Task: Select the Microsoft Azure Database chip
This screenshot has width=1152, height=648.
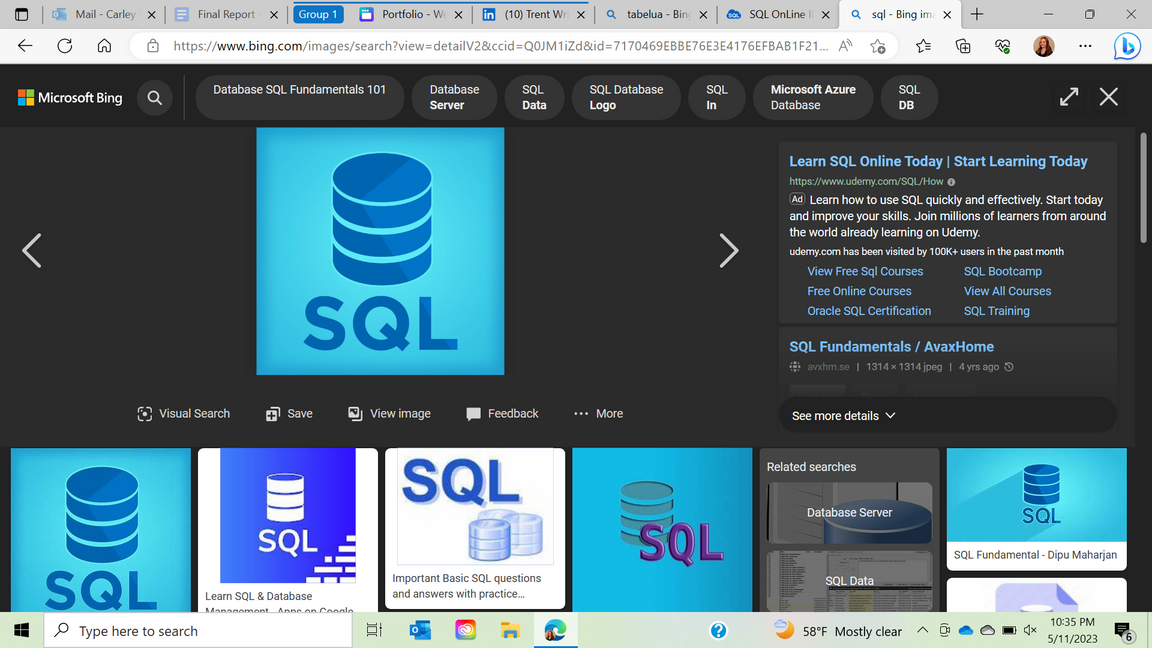Action: point(813,97)
